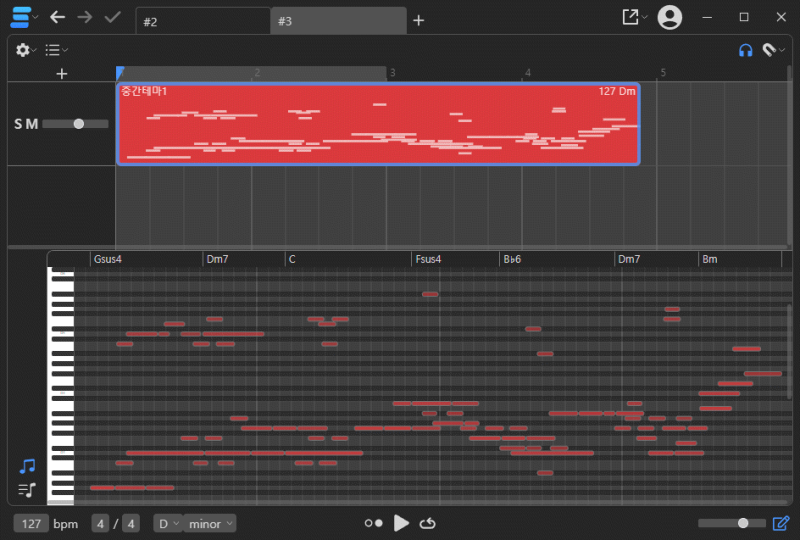This screenshot has height=540, width=800.
Task: Open the snap magnet options
Action: (773, 50)
